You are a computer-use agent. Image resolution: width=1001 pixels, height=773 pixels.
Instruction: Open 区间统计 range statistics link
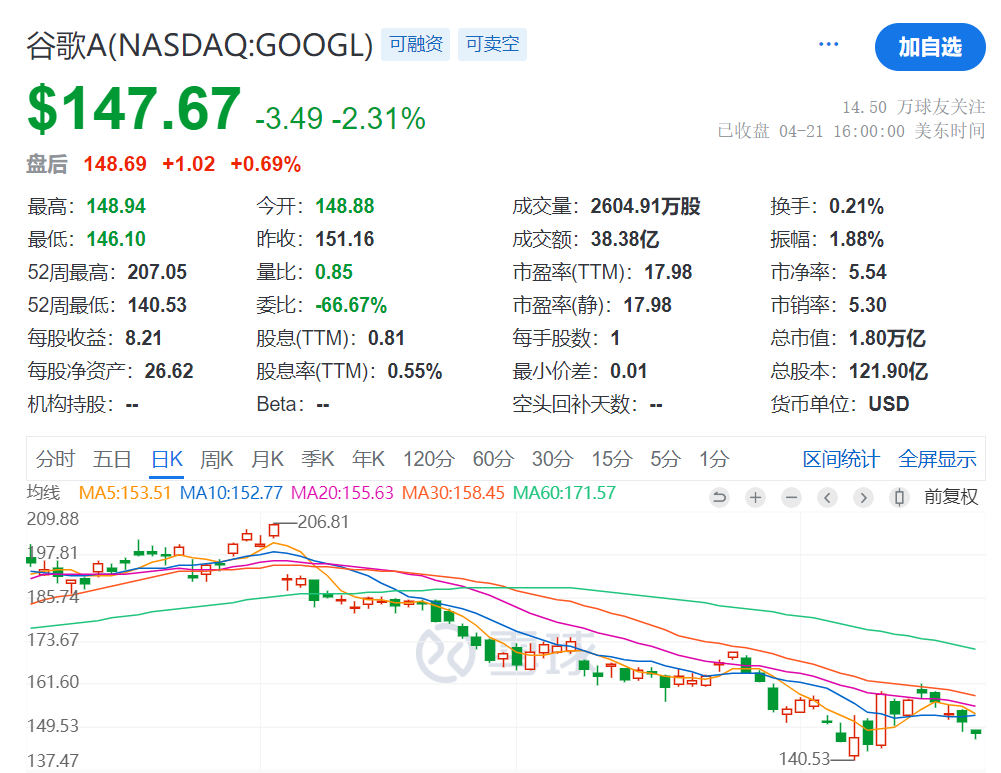[841, 459]
